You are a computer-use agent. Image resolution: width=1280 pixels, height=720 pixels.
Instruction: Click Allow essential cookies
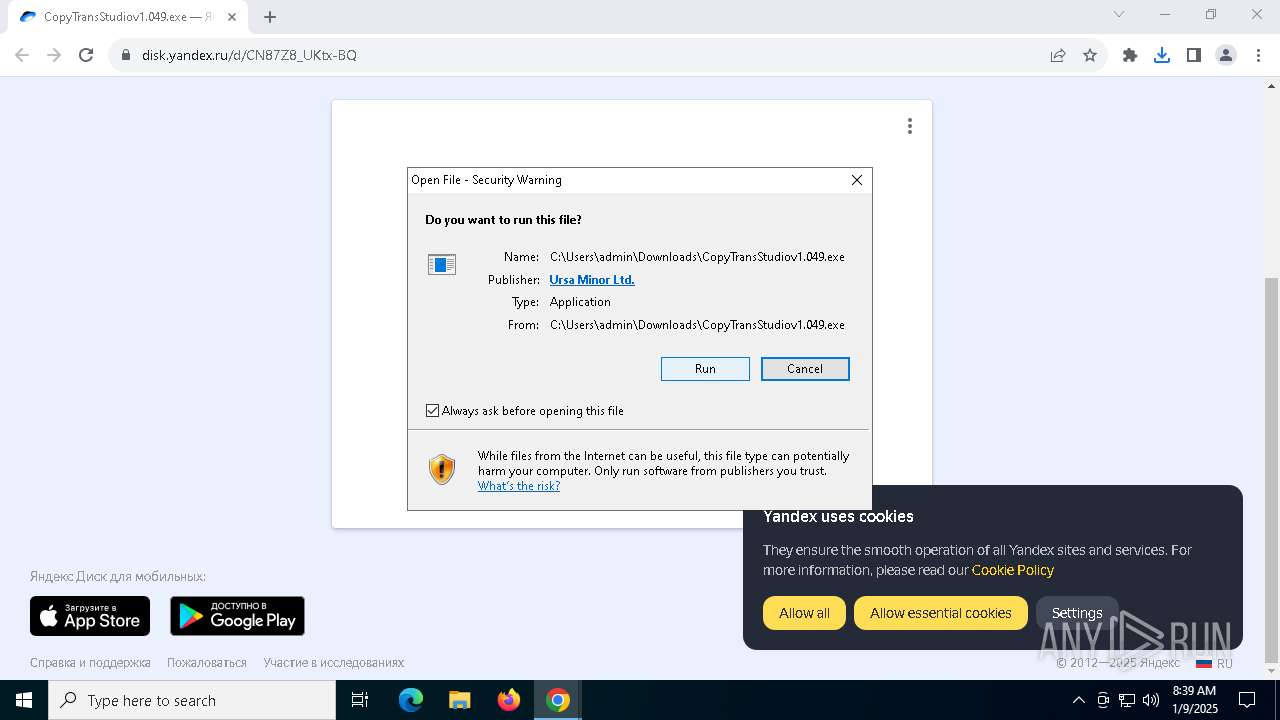pos(941,613)
